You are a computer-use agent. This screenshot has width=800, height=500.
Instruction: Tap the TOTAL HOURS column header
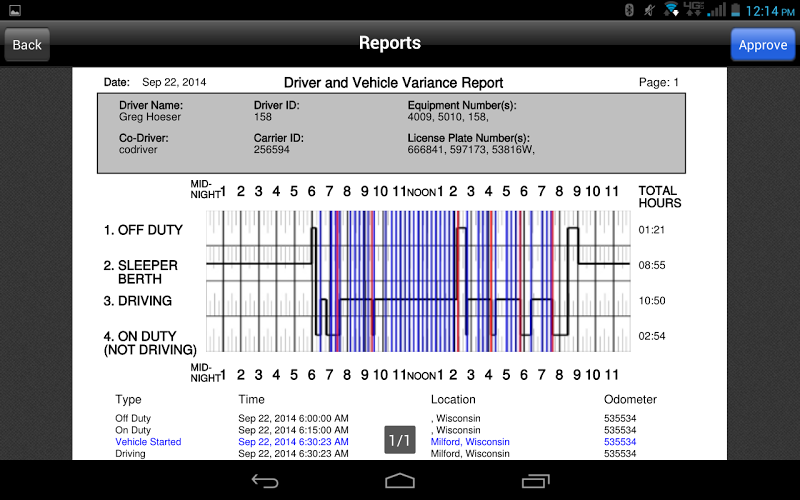click(x=660, y=197)
